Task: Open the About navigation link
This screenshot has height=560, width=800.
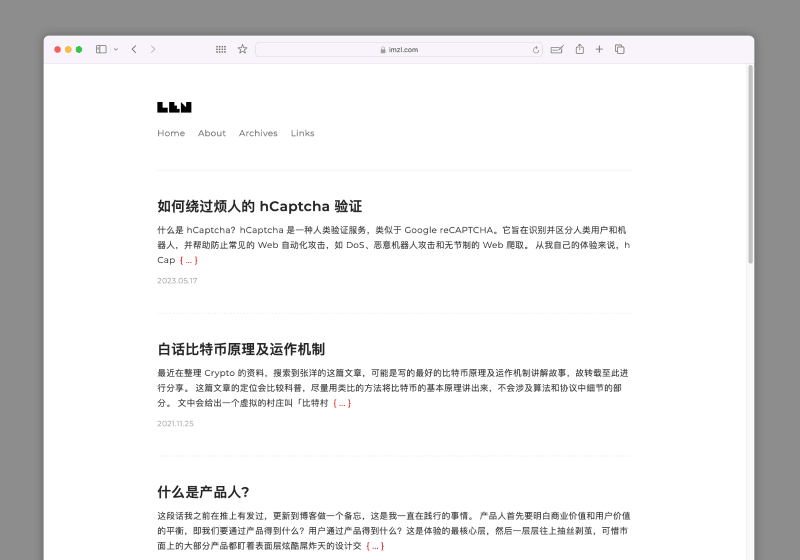Action: click(212, 133)
